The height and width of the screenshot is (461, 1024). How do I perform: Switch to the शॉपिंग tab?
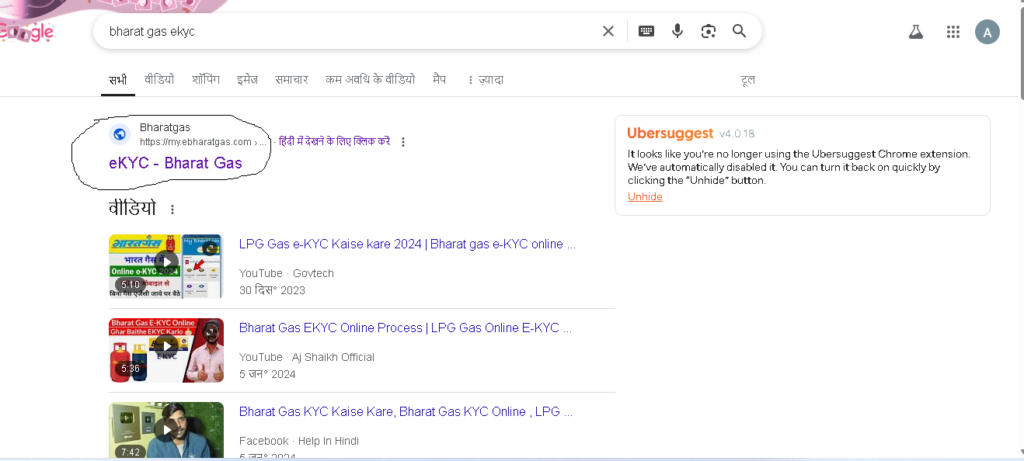pyautogui.click(x=206, y=80)
